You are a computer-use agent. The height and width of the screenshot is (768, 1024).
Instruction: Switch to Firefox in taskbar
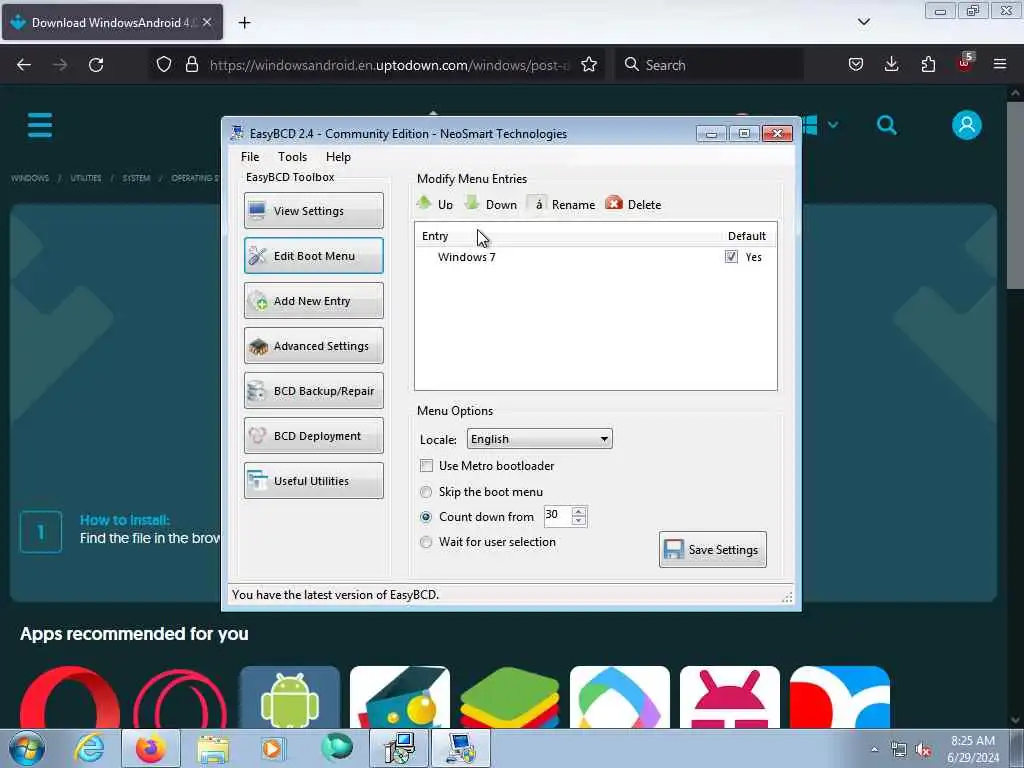pos(151,748)
